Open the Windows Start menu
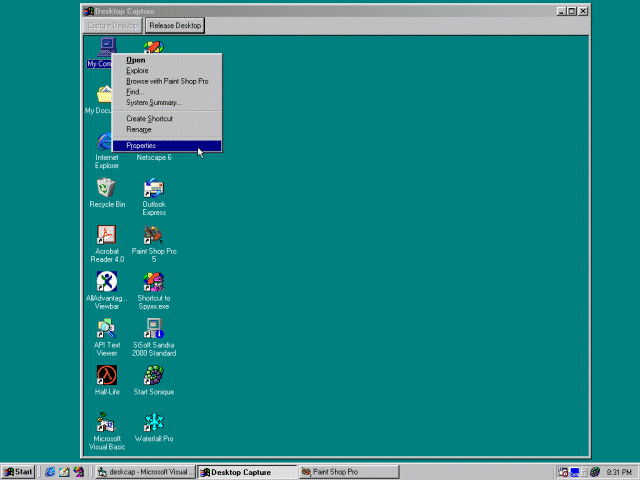Image resolution: width=640 pixels, height=480 pixels. coord(18,472)
